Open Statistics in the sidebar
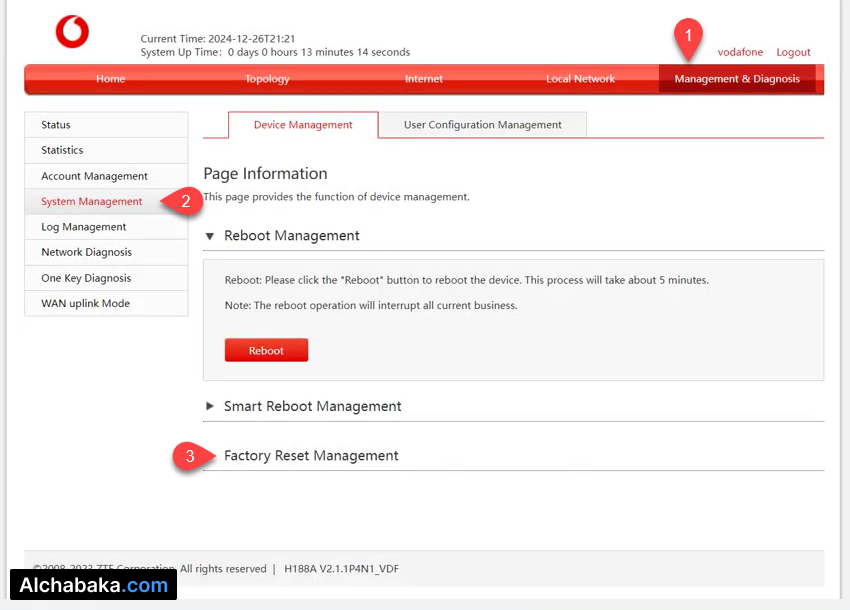 (x=62, y=150)
